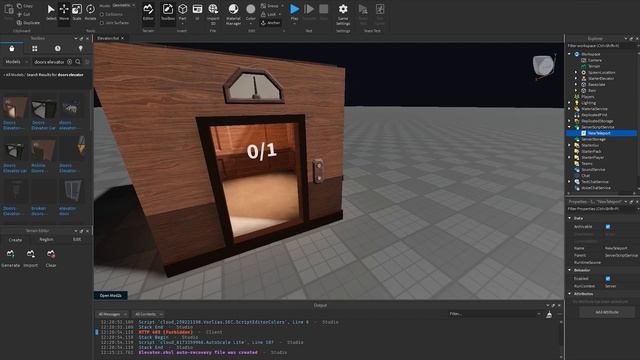Toggle Anchor on the selection

[271, 23]
